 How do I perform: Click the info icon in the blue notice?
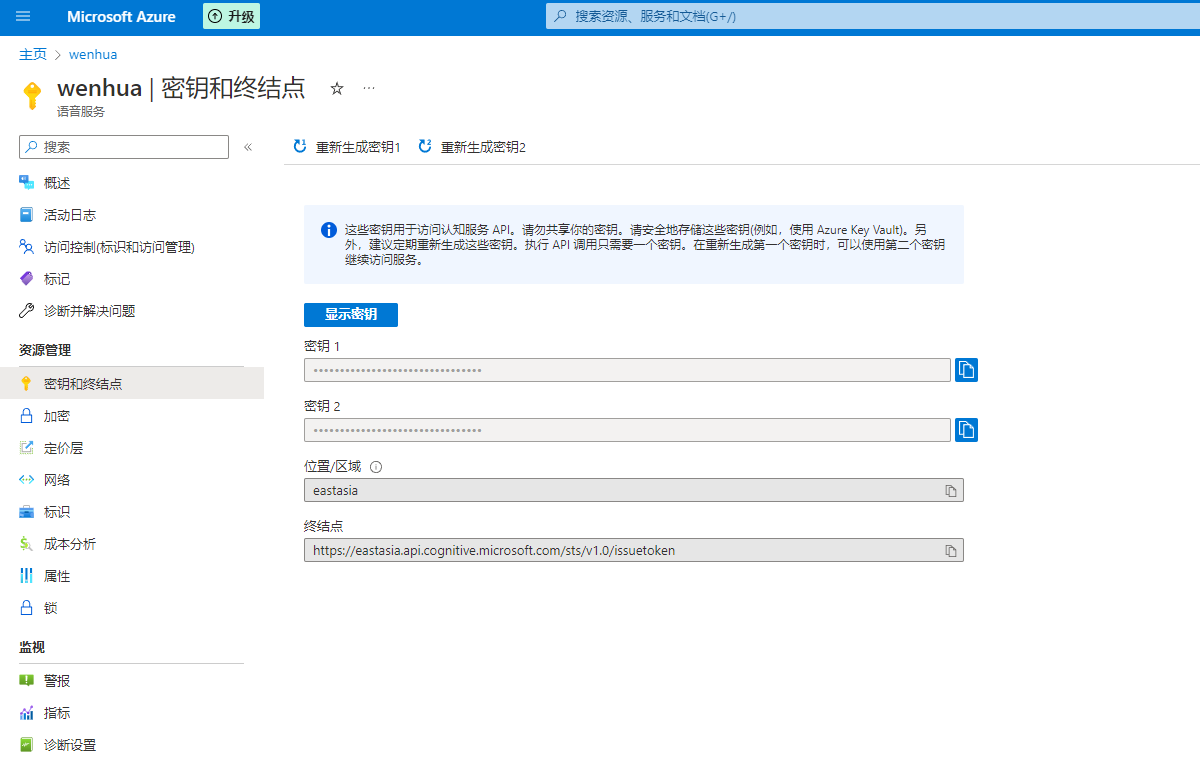point(329,230)
